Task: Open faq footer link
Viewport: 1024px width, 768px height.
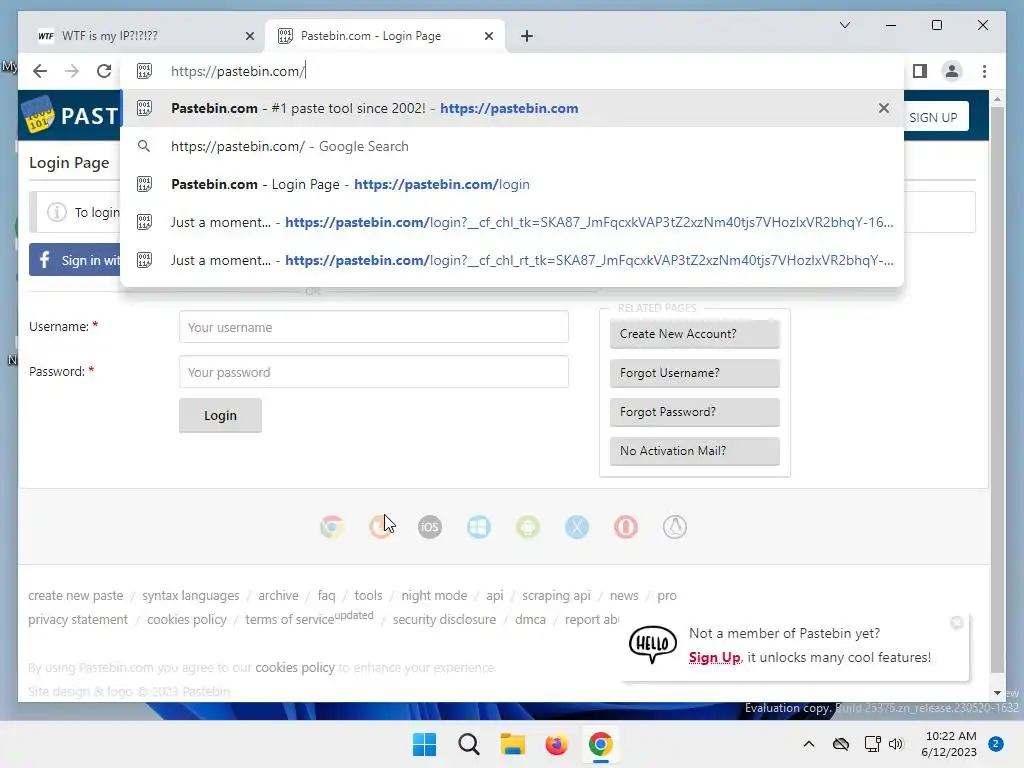Action: click(327, 596)
